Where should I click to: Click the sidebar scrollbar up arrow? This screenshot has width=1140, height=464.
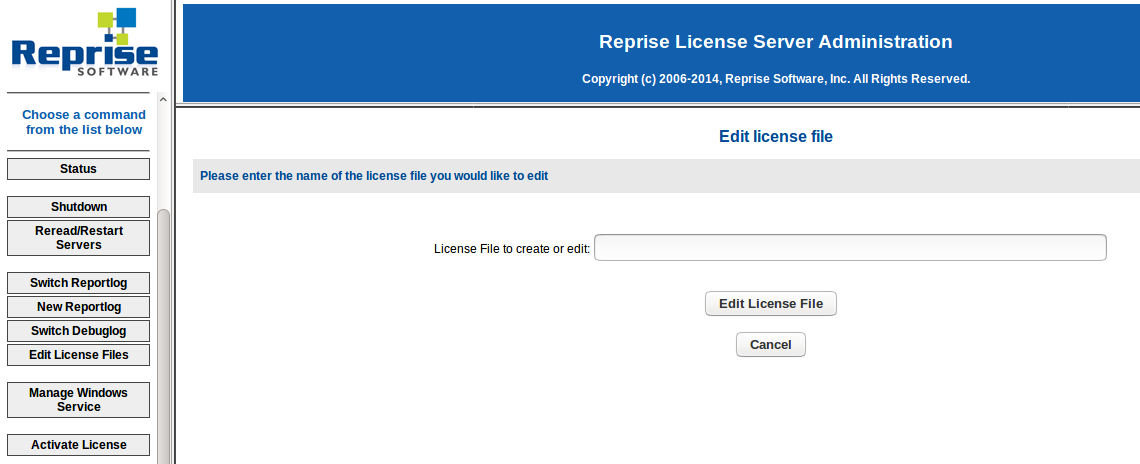(x=163, y=100)
